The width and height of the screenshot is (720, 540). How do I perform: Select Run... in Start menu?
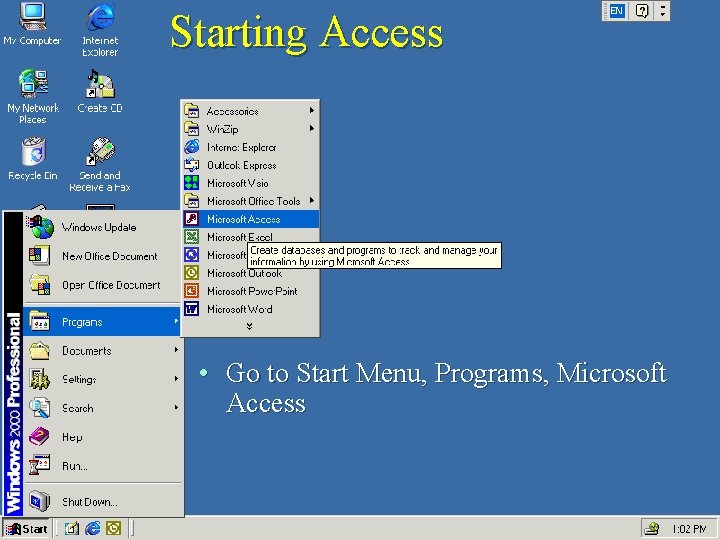(x=103, y=465)
